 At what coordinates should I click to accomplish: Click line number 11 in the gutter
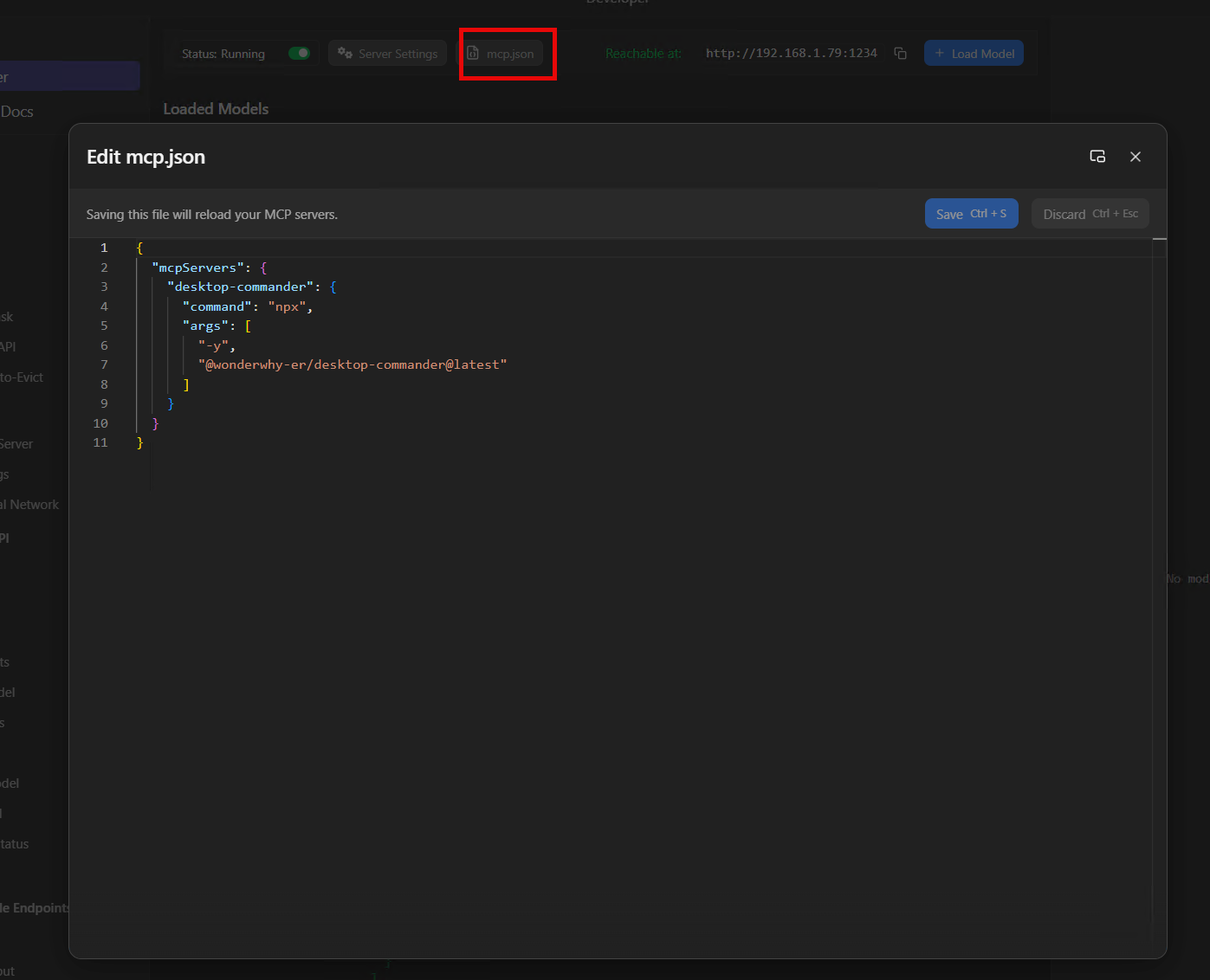(x=100, y=442)
